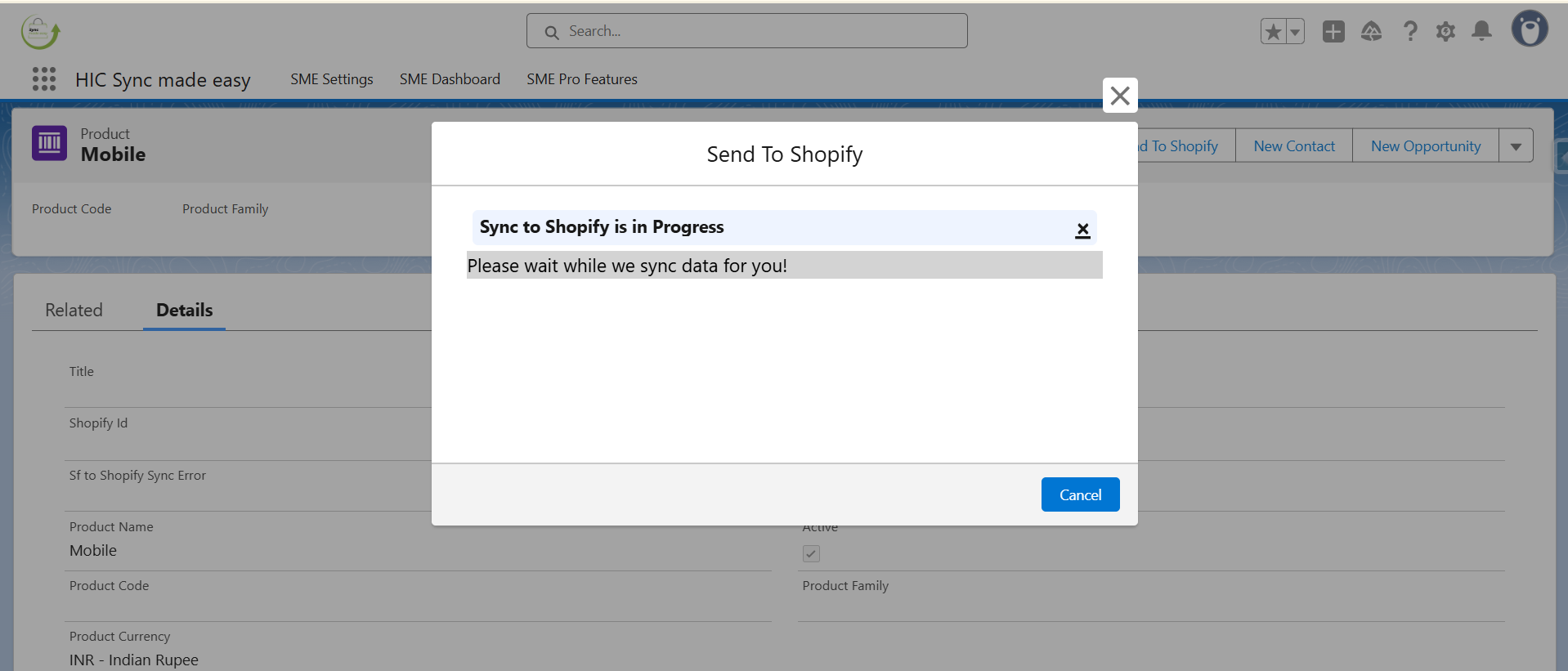
Task: Open the Trailhead guidance icon
Action: 1371,32
